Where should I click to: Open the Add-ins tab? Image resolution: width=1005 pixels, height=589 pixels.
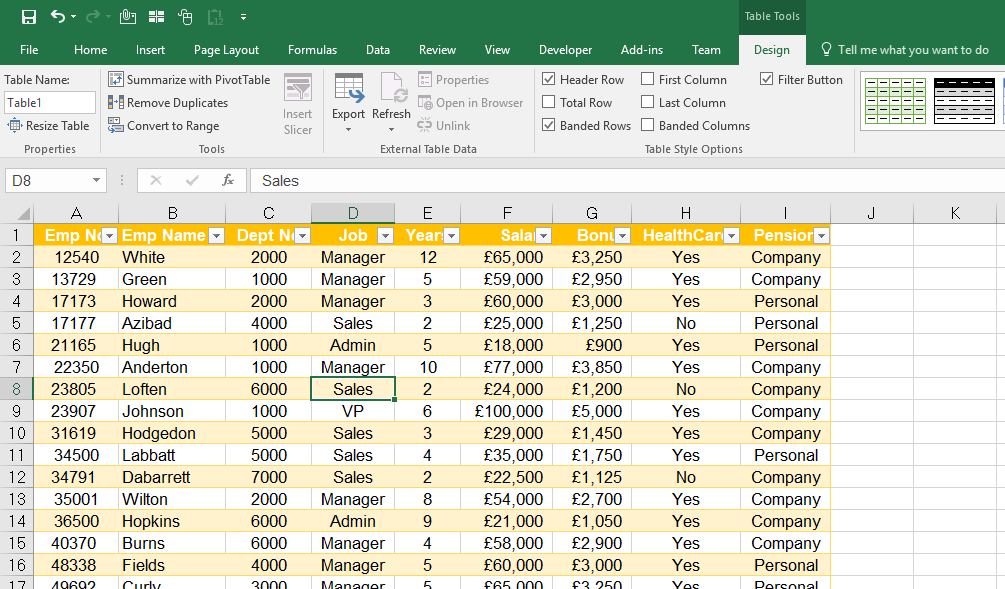(642, 50)
